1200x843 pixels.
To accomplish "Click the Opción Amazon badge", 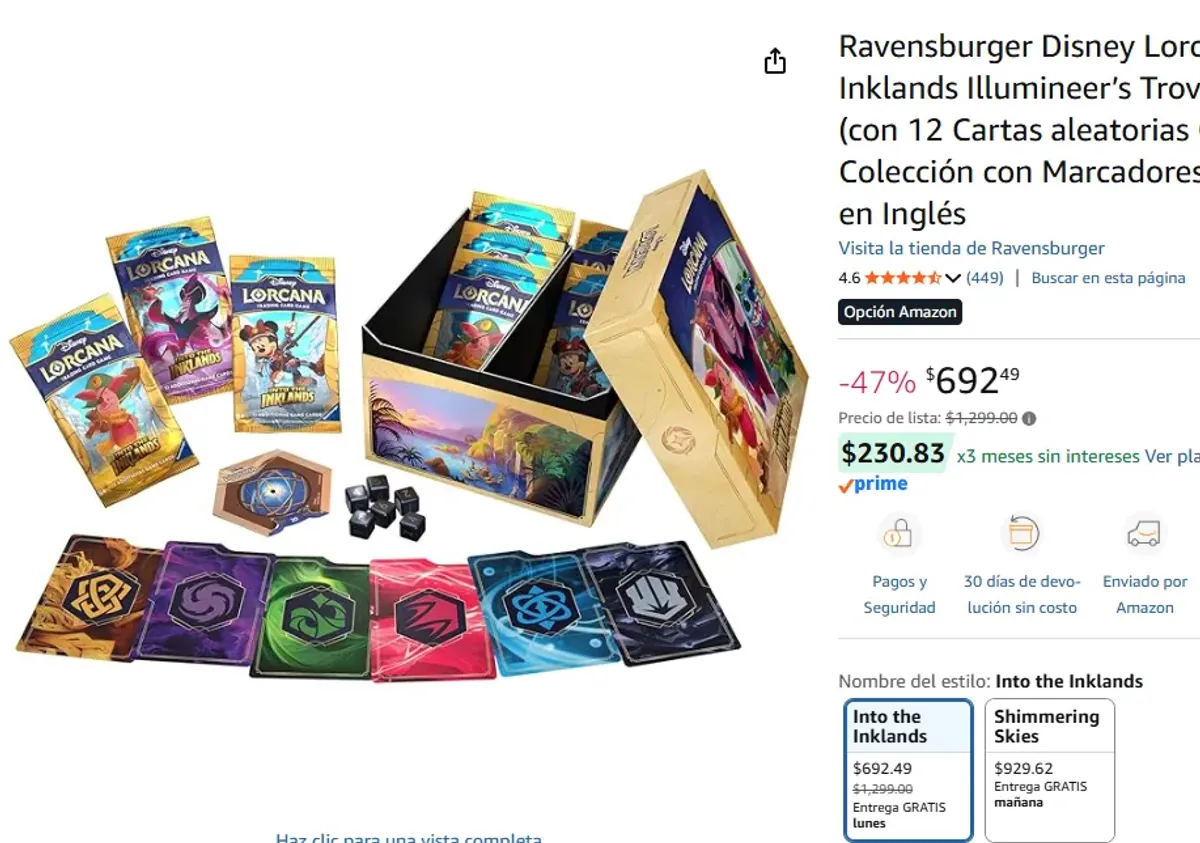I will (900, 312).
